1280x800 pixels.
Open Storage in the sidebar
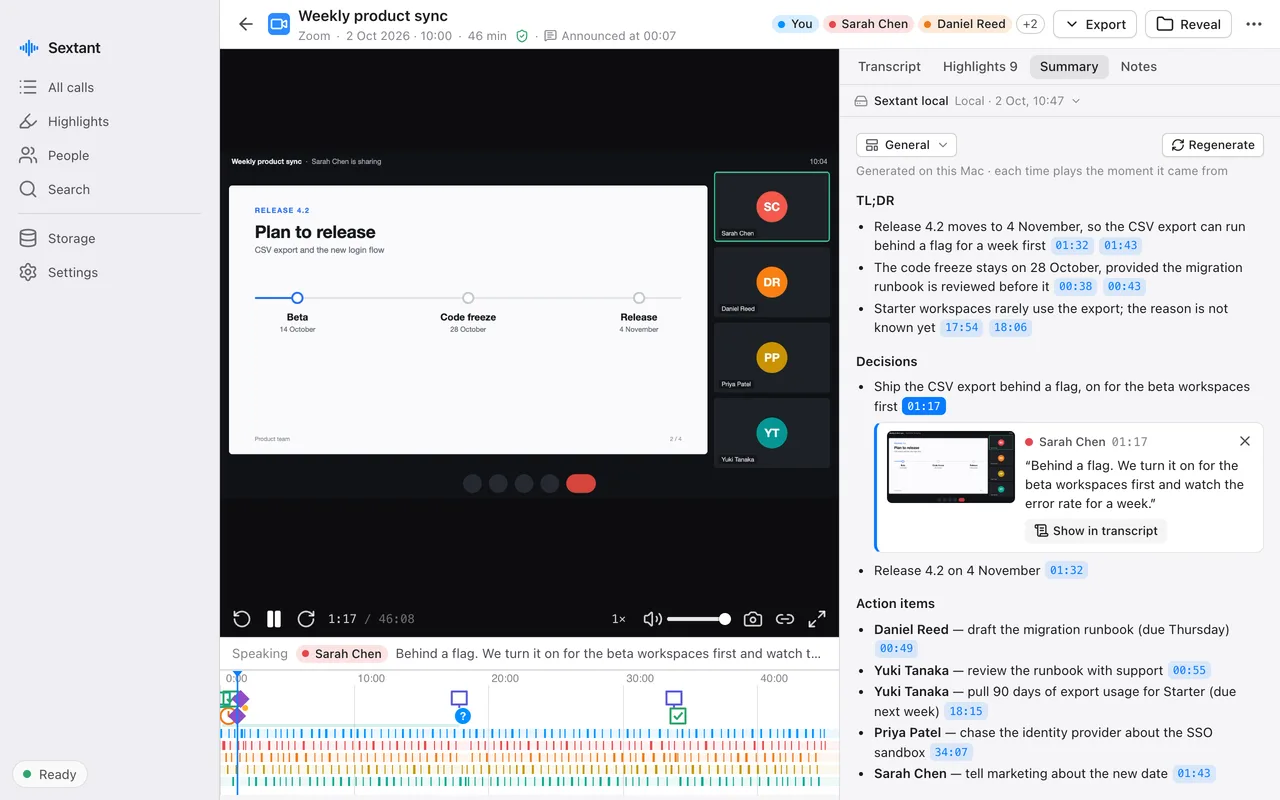(x=110, y=238)
